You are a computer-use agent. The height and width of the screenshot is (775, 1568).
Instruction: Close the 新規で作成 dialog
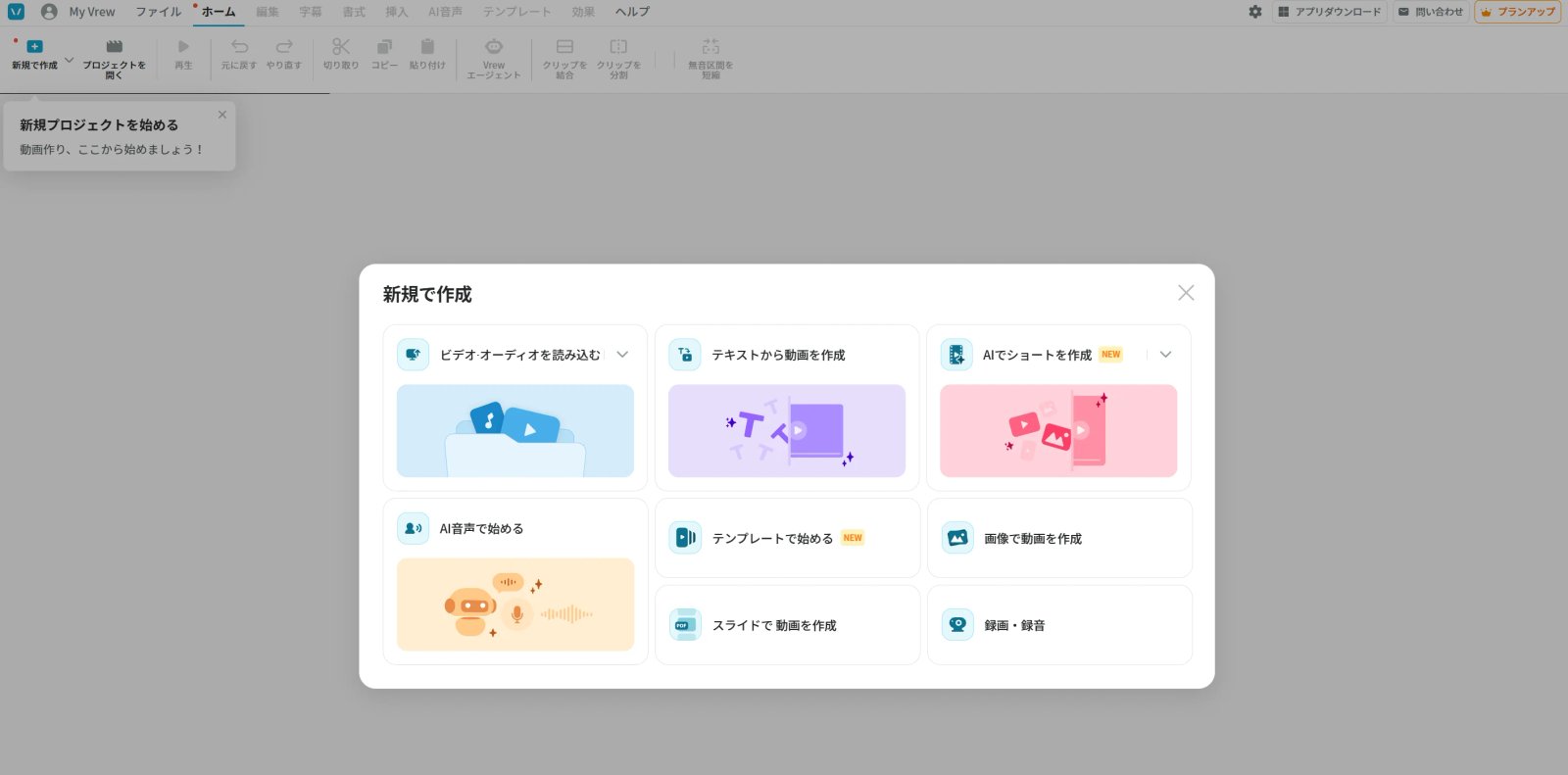coord(1186,293)
